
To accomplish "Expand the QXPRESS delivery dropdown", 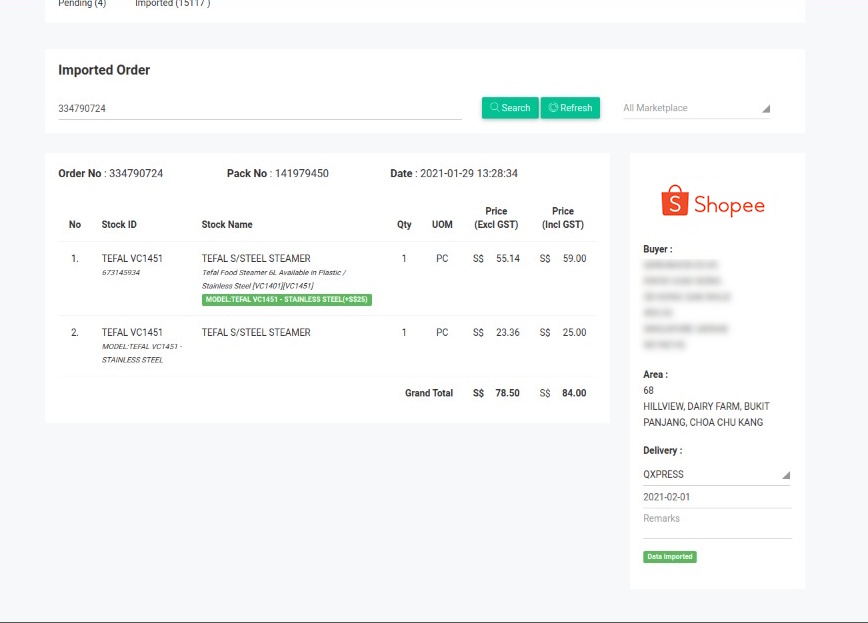I will (716, 475).
